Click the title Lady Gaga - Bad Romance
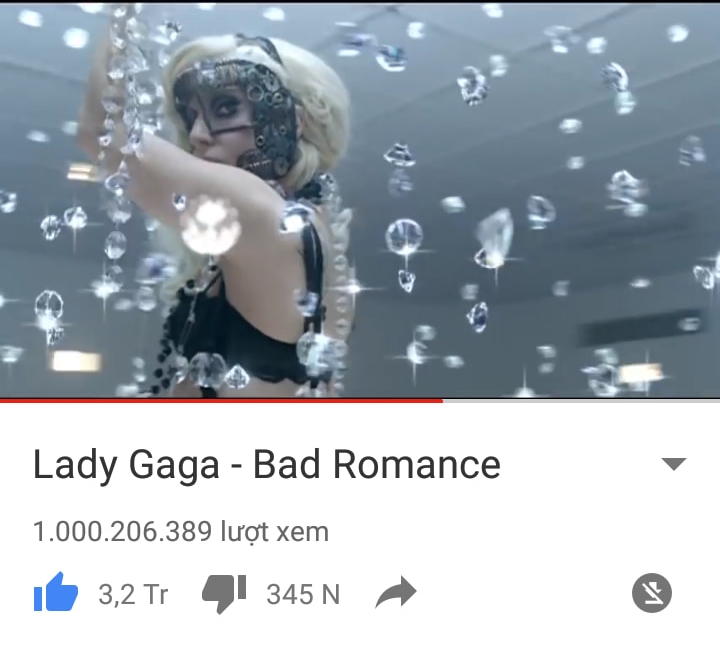This screenshot has height=653, width=720. point(267,465)
